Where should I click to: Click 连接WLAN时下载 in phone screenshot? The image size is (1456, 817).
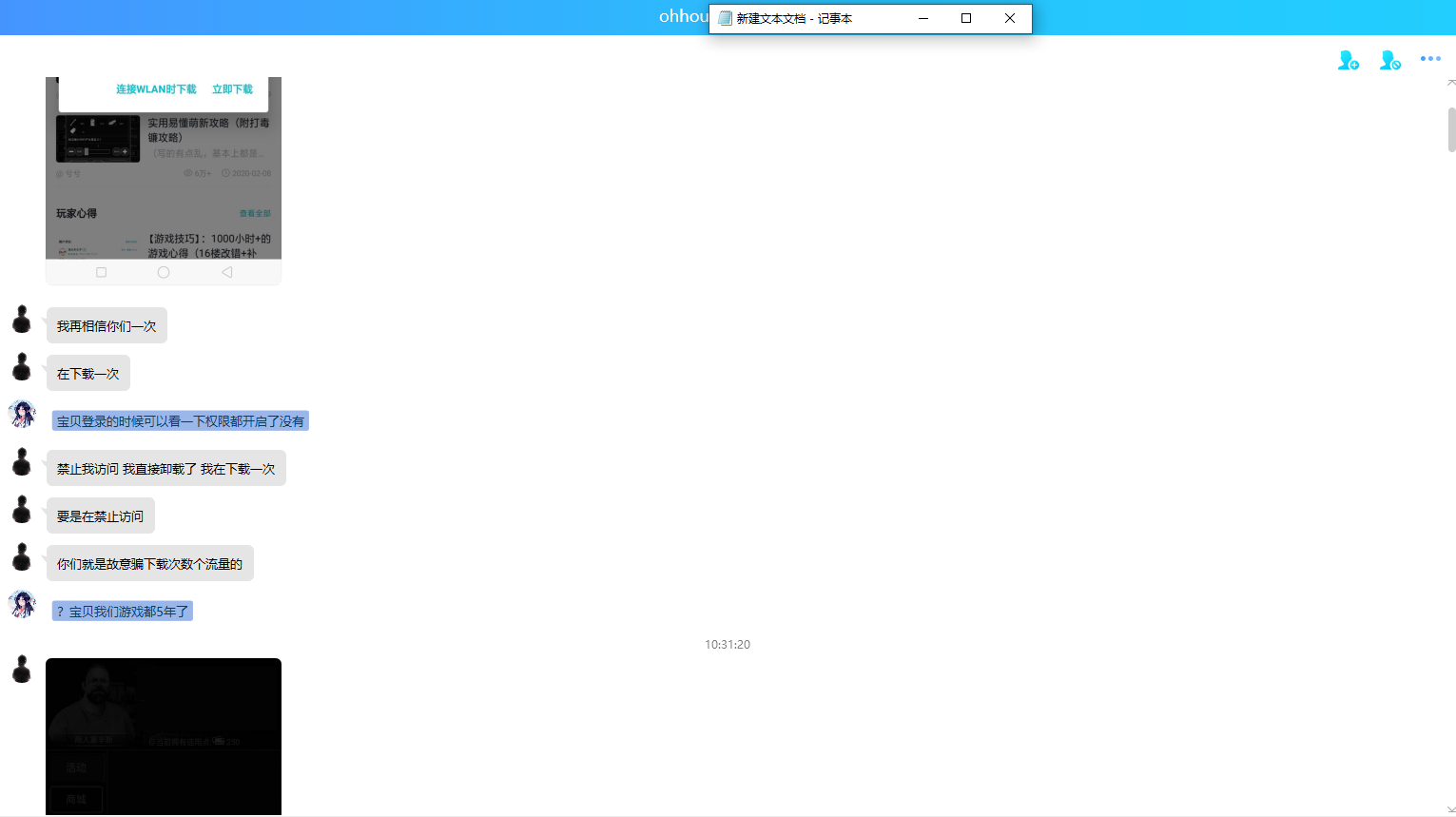[156, 89]
